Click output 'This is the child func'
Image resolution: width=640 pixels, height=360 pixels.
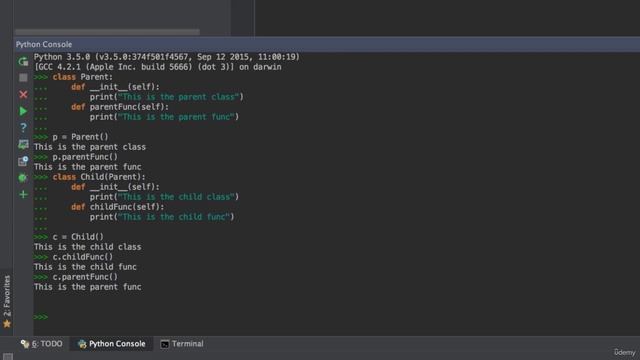(x=85, y=267)
